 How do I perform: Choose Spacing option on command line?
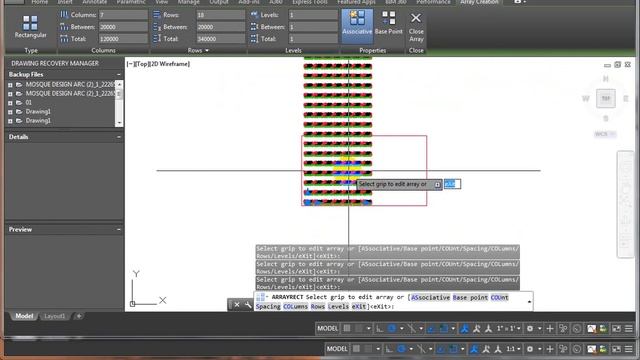coord(268,307)
